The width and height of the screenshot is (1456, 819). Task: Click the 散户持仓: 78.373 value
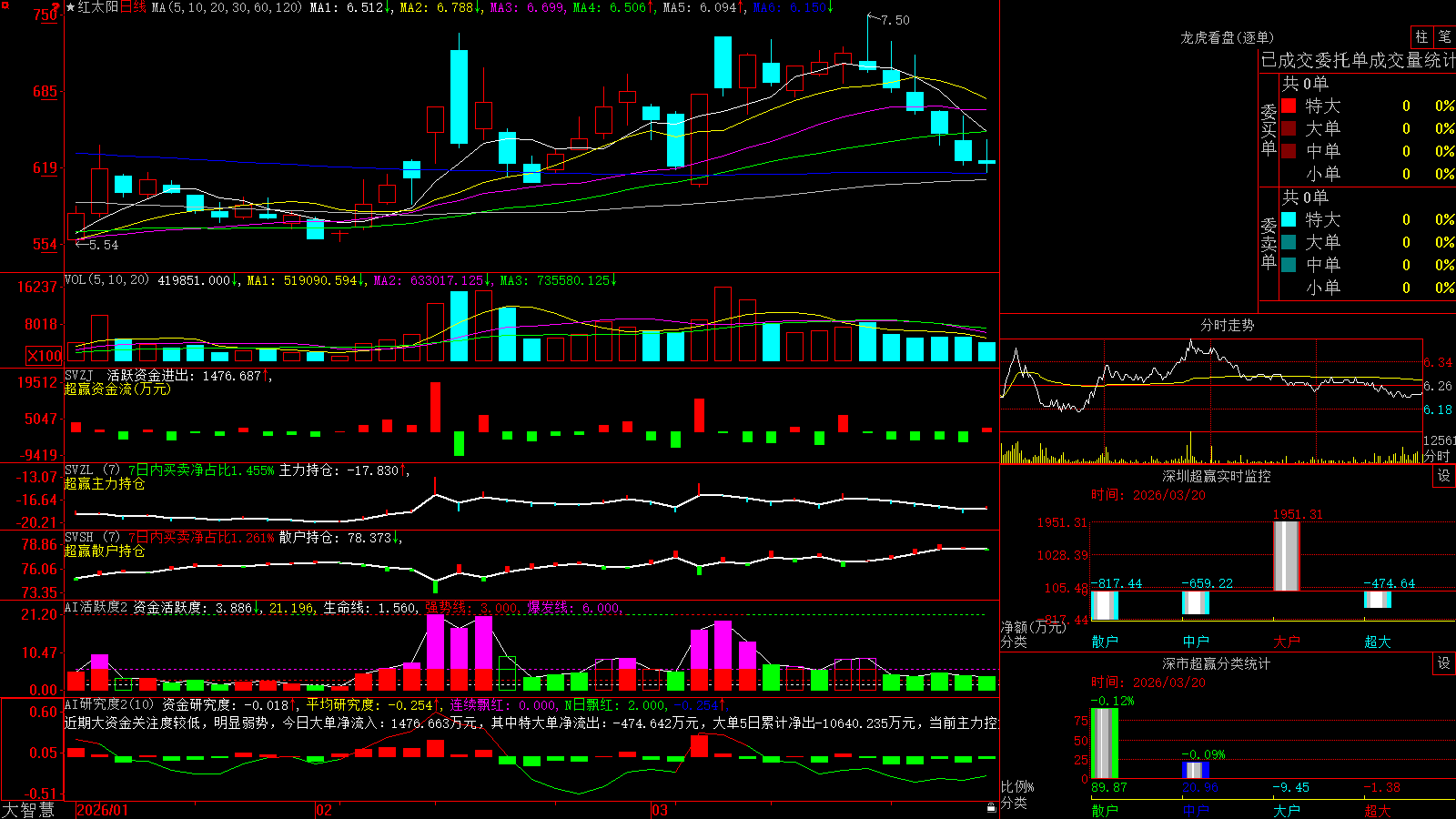[x=335, y=538]
